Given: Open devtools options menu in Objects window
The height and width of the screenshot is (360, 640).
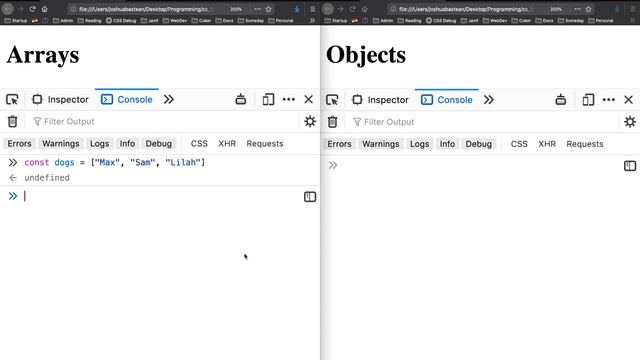Looking at the screenshot, I should click(x=609, y=100).
